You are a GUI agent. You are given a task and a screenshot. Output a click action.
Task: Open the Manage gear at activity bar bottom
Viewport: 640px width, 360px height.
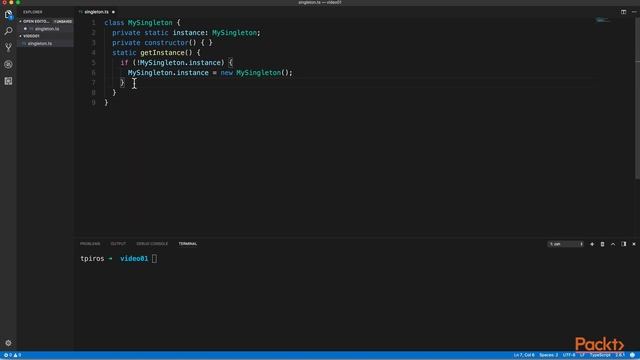[9, 343]
